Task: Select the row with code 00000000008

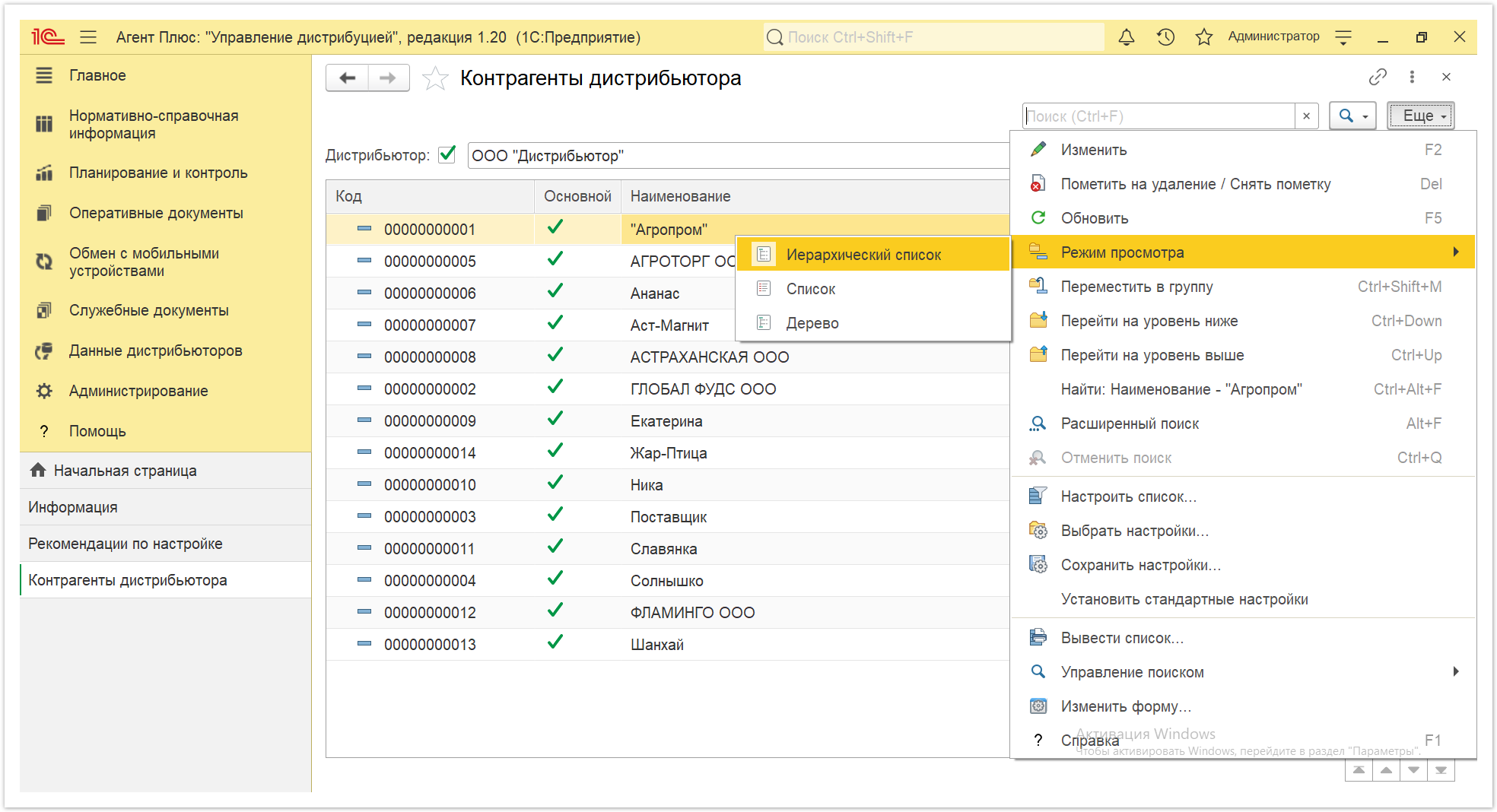Action: 668,357
